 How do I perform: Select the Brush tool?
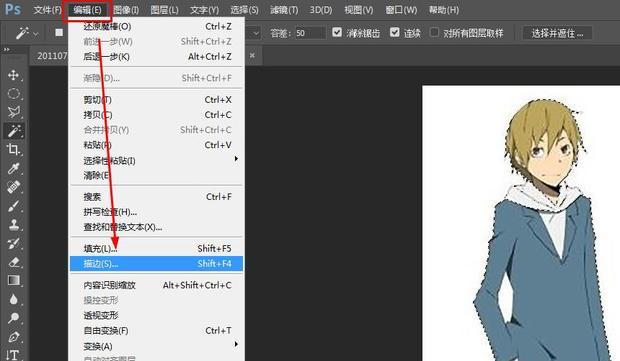pyautogui.click(x=14, y=206)
